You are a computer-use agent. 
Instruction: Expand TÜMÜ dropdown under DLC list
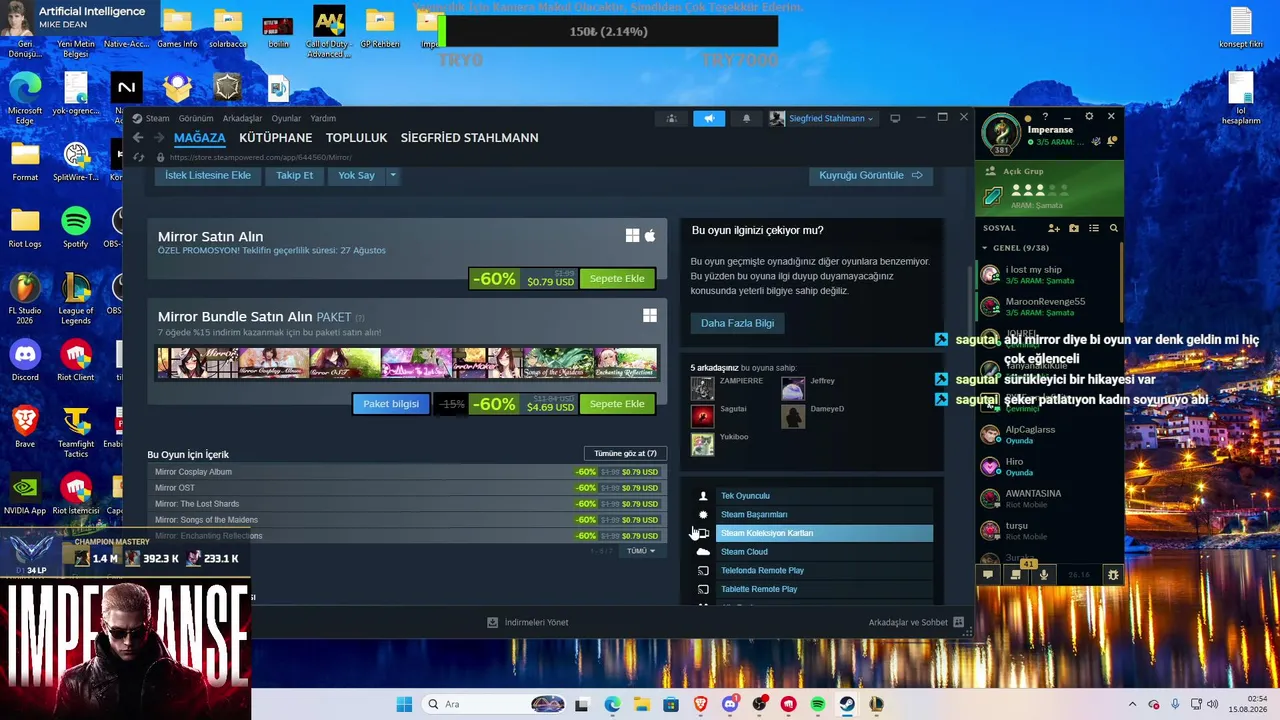pos(640,551)
